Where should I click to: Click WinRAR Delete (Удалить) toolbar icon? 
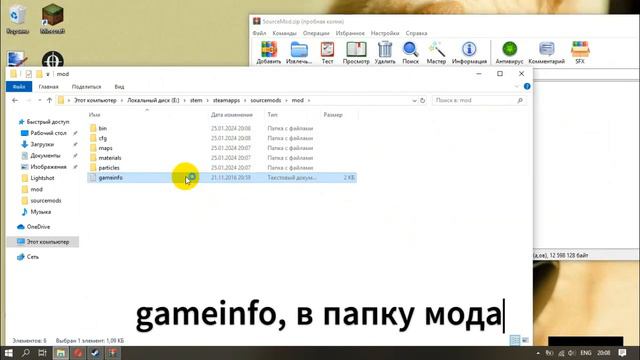tap(385, 53)
